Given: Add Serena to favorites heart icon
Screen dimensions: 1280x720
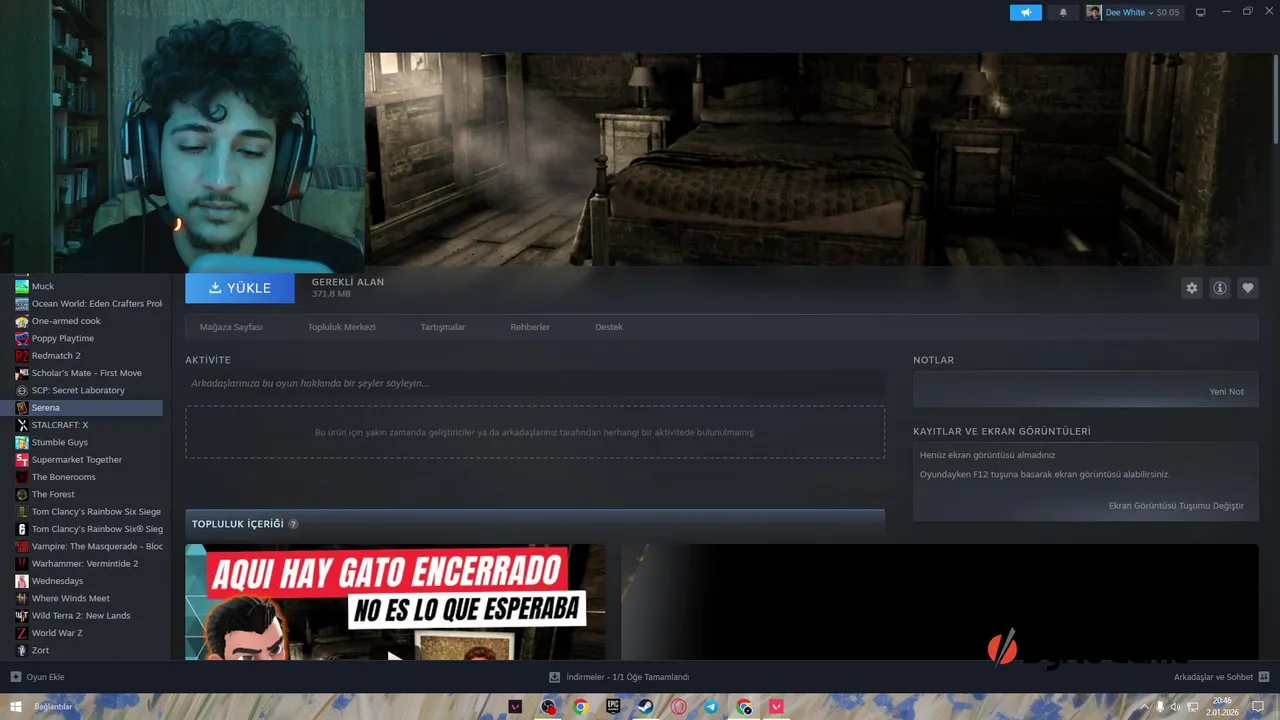Looking at the screenshot, I should click(x=1248, y=288).
